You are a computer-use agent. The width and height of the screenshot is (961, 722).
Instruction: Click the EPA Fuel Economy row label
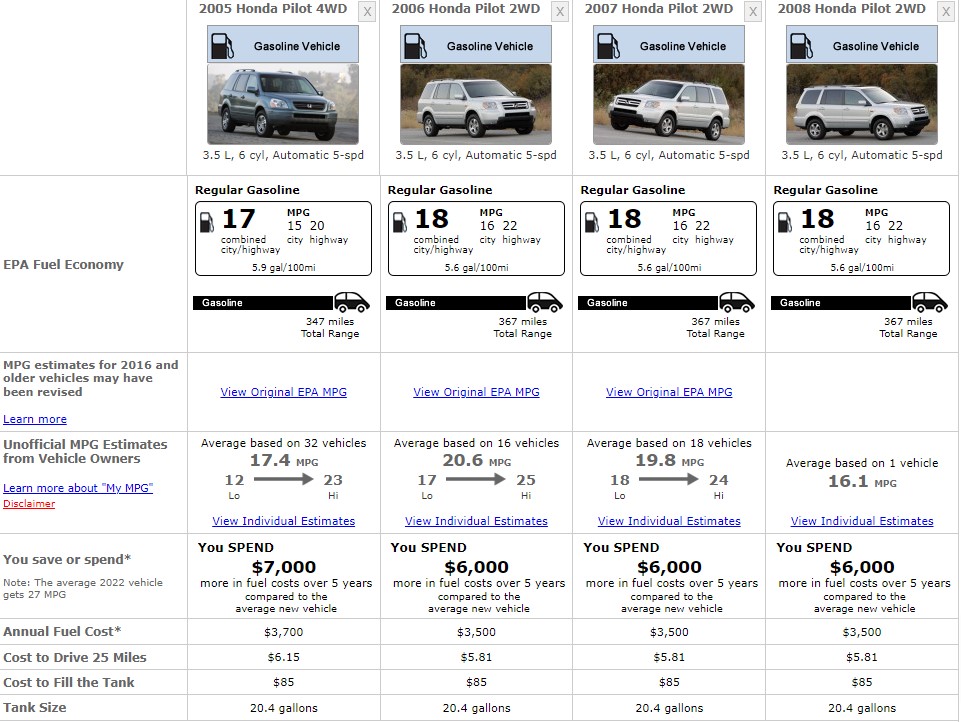tap(63, 264)
